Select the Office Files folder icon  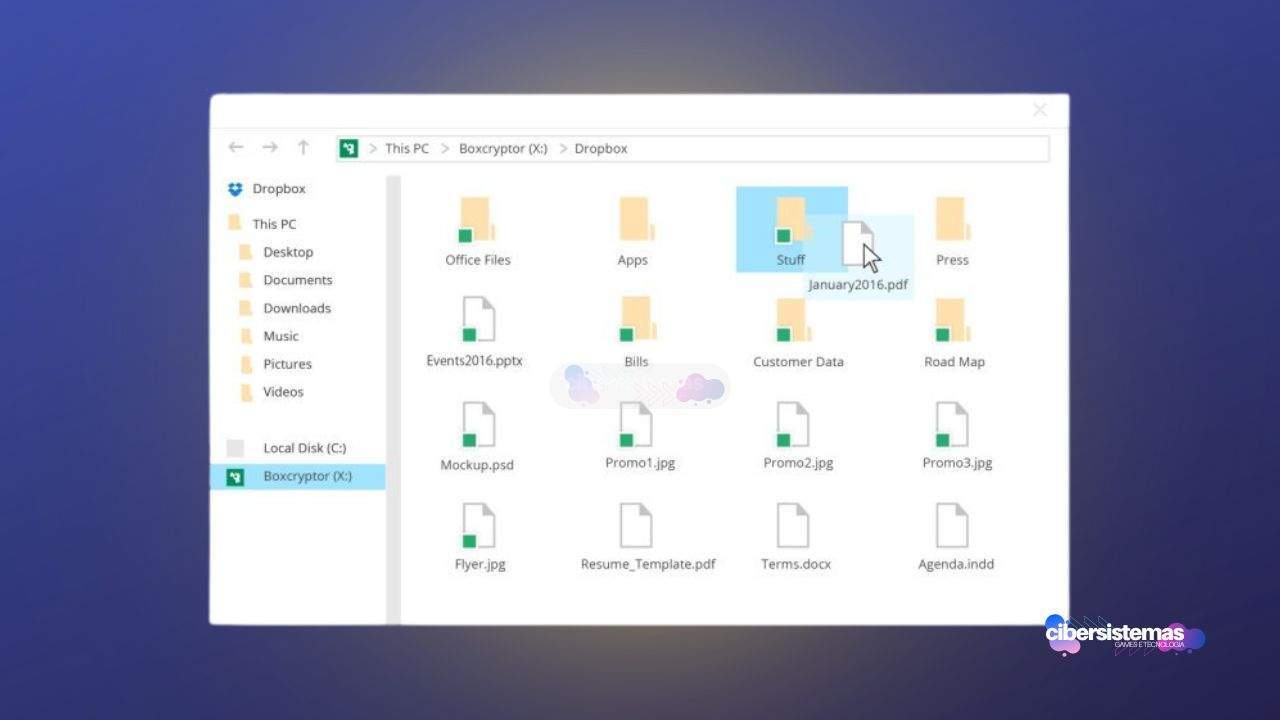coord(476,219)
